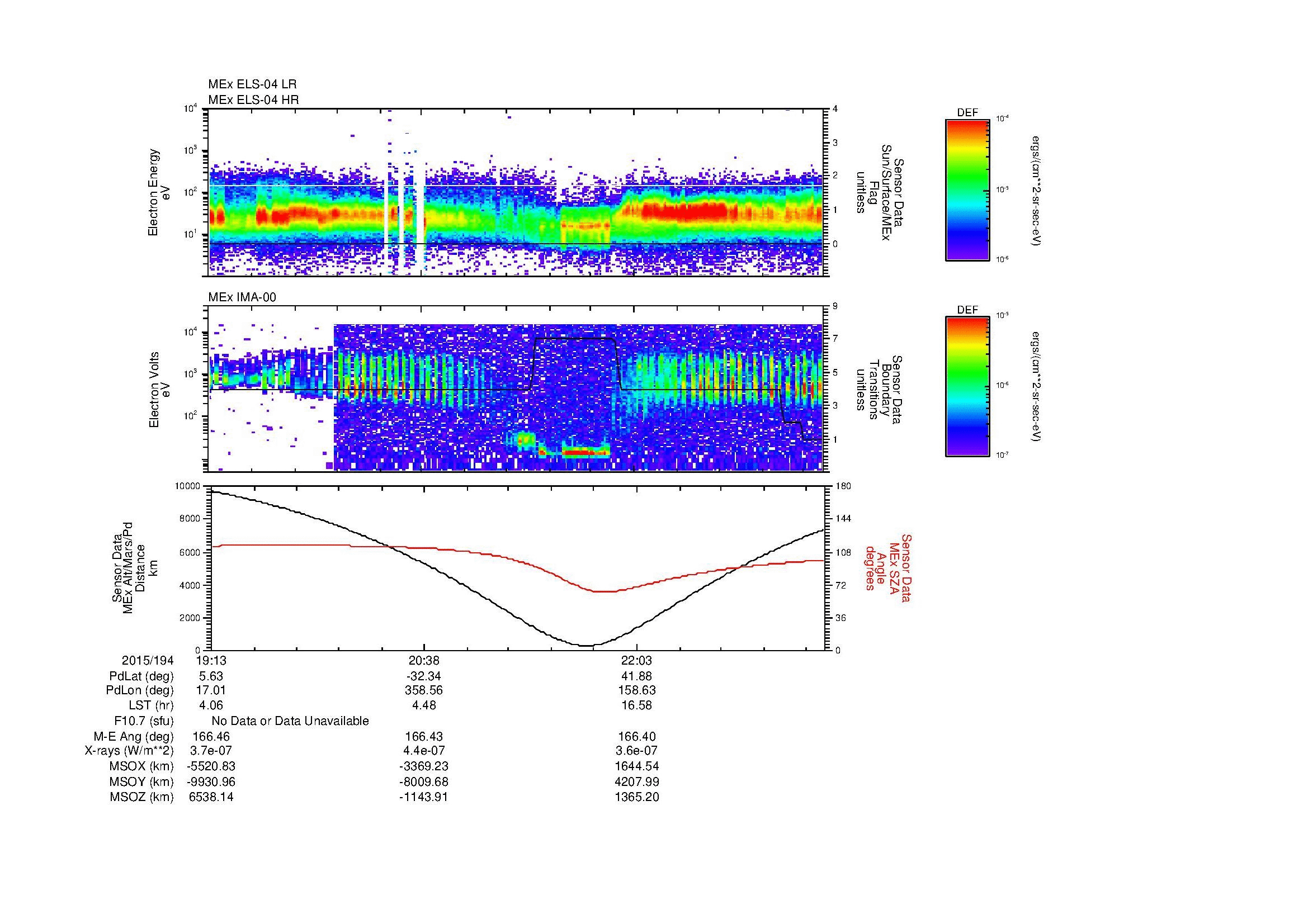Click MSOY value -8009.68

pyautogui.click(x=424, y=781)
